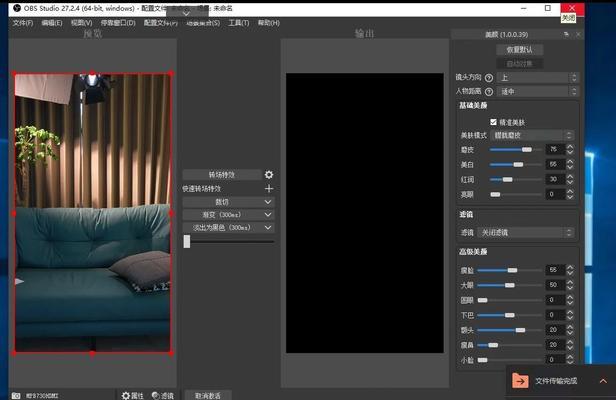Click the 磨皮 value field showing 76

click(555, 149)
